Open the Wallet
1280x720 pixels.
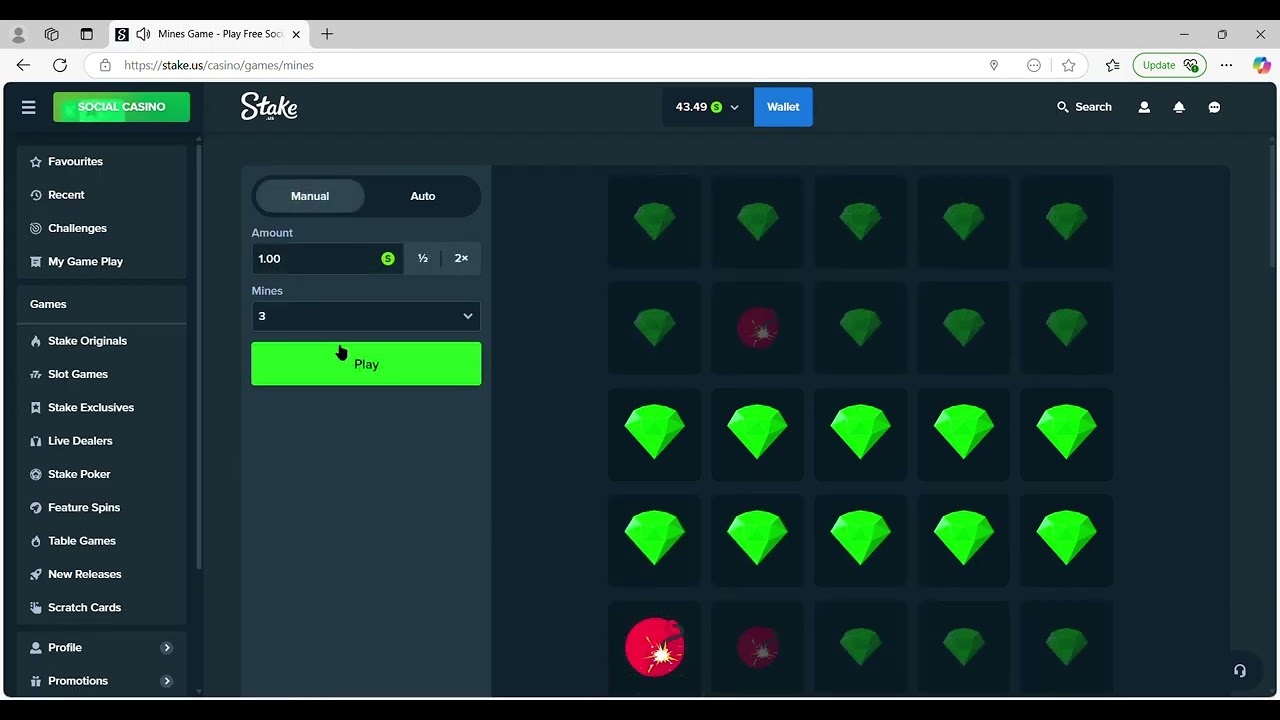(x=783, y=107)
